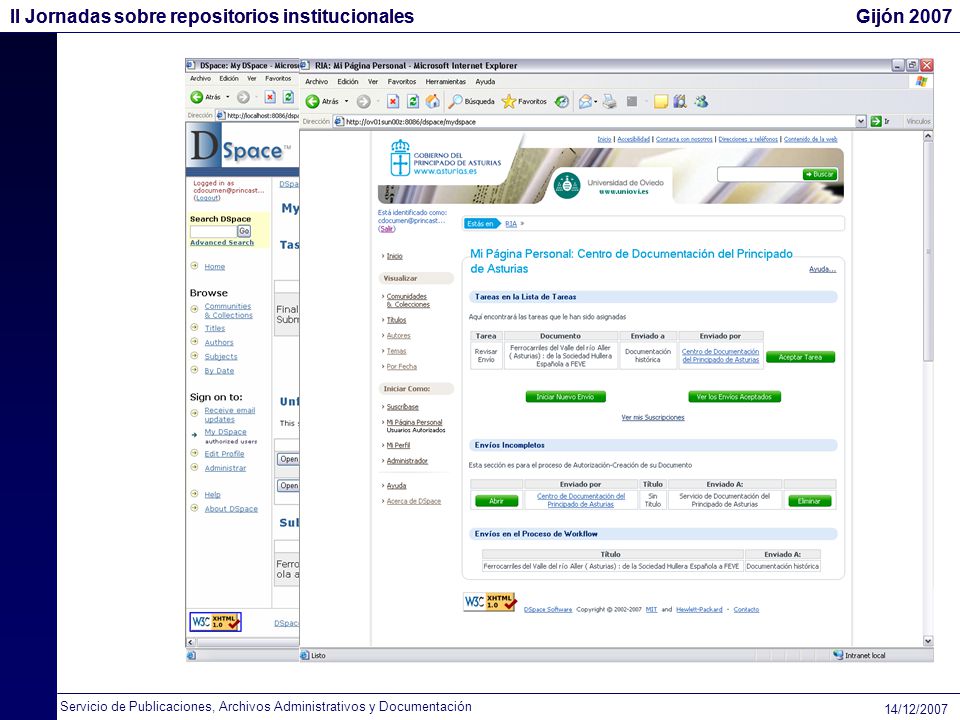960x720 pixels.
Task: Open the Atrás history dropdown arrow in RIA window
Action: coord(347,102)
